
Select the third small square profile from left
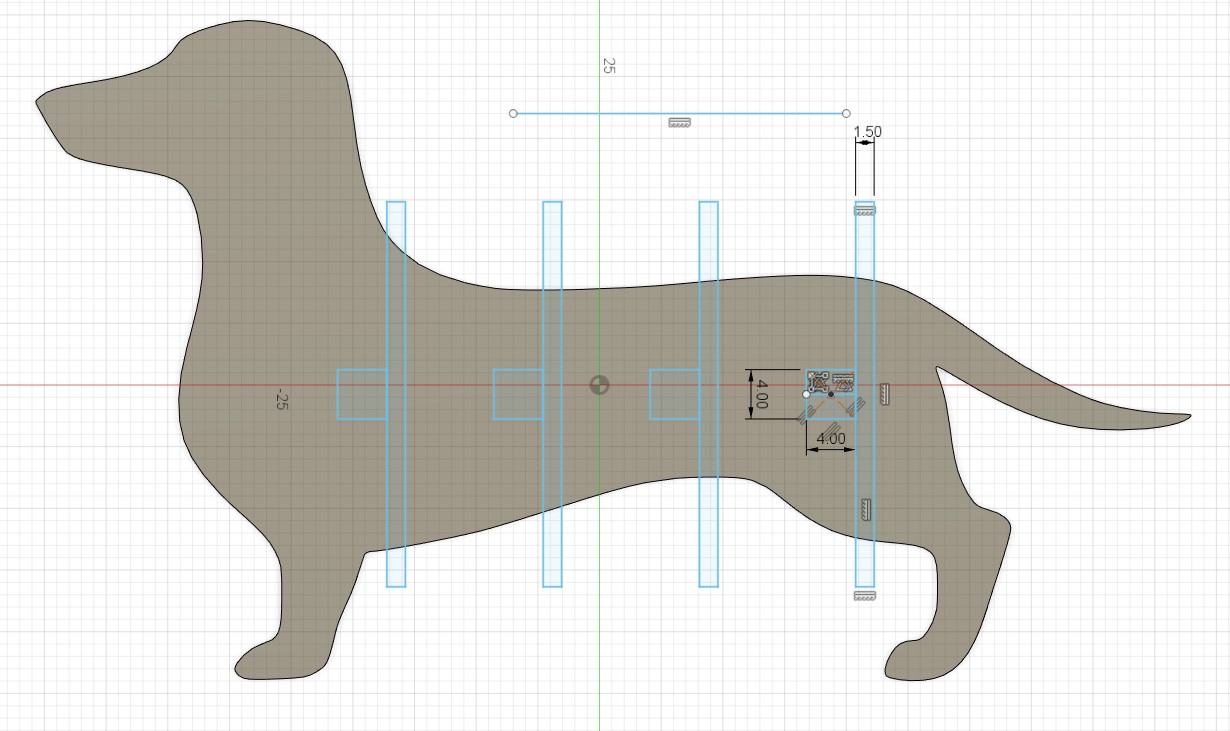674,394
